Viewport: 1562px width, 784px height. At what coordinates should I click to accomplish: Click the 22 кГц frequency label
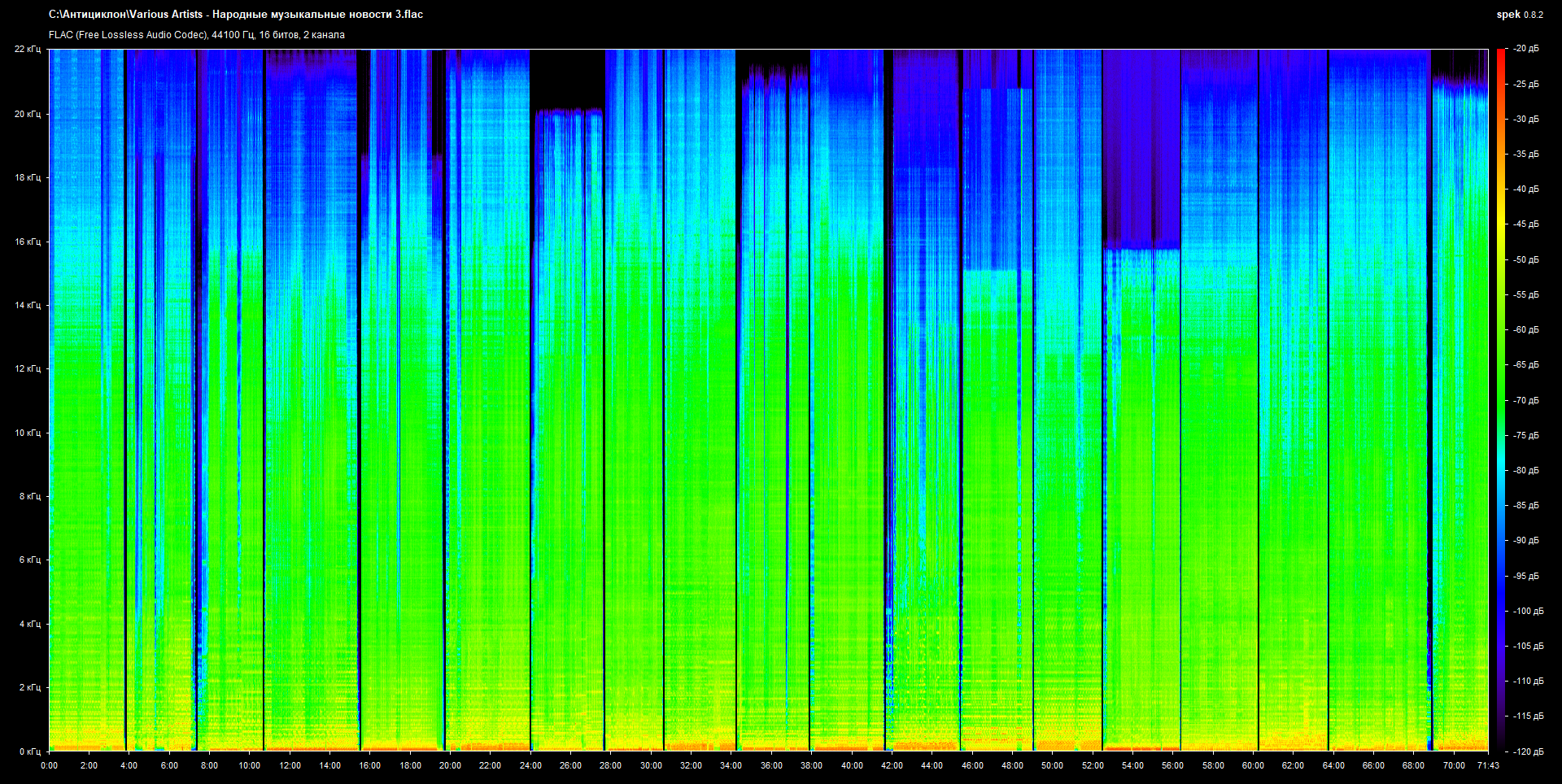pyautogui.click(x=27, y=49)
